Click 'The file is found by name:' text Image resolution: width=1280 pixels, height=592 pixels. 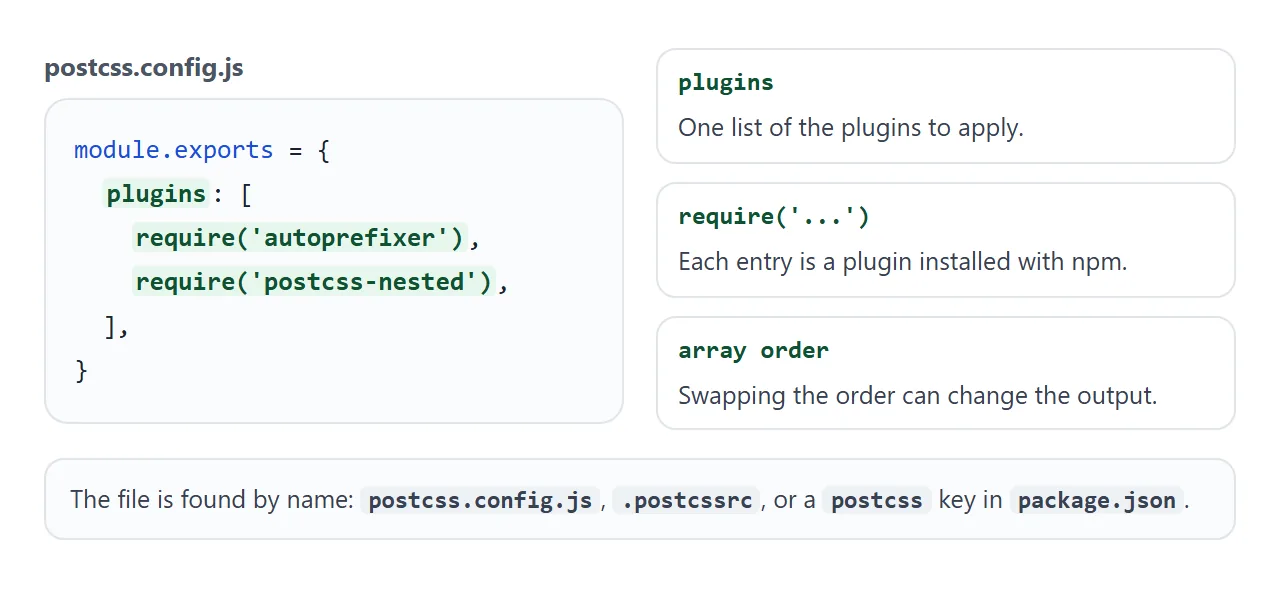pyautogui.click(x=212, y=500)
